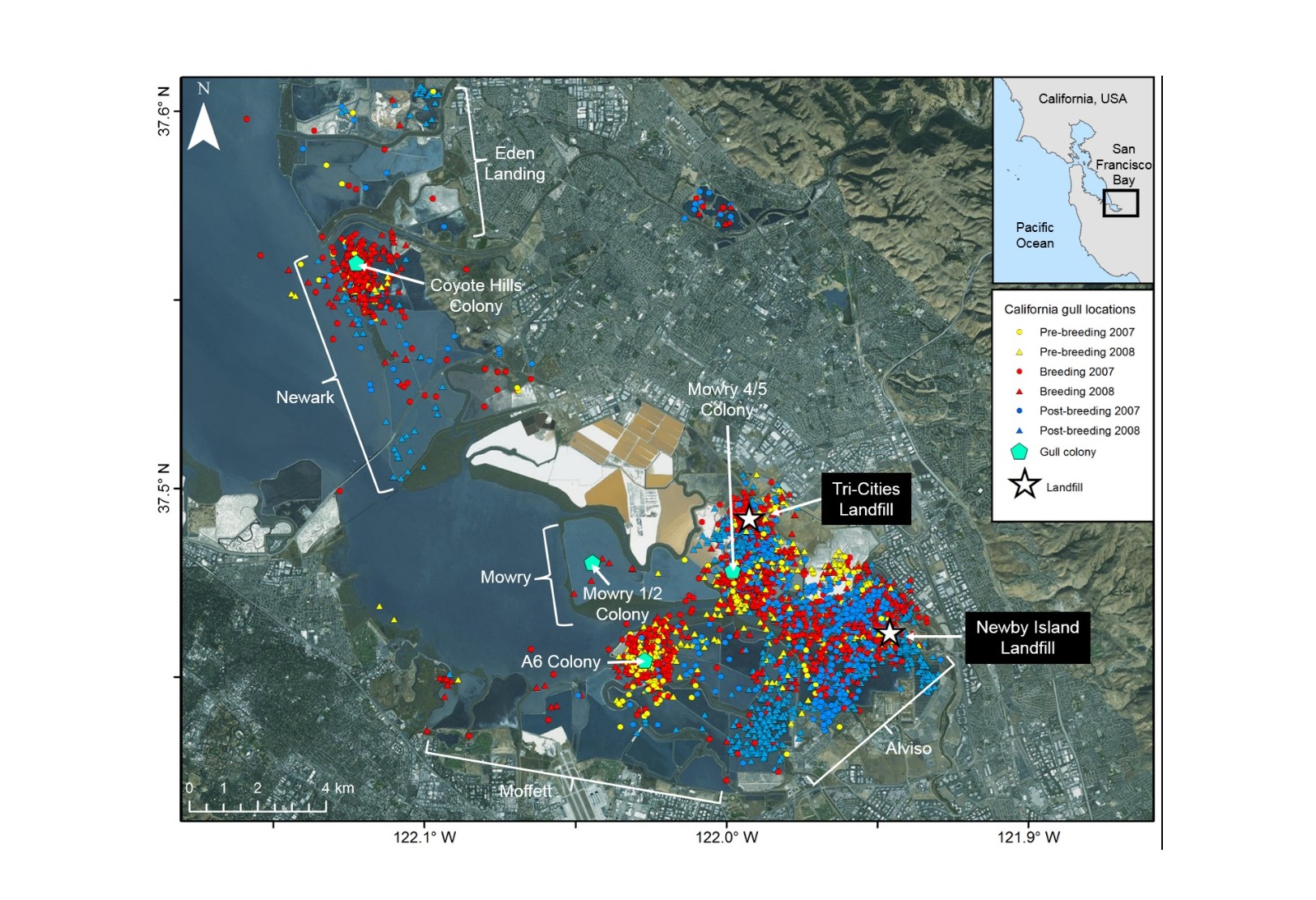The image size is (1316, 900).
Task: Click the kilometer scale bar
Action: pos(257,805)
